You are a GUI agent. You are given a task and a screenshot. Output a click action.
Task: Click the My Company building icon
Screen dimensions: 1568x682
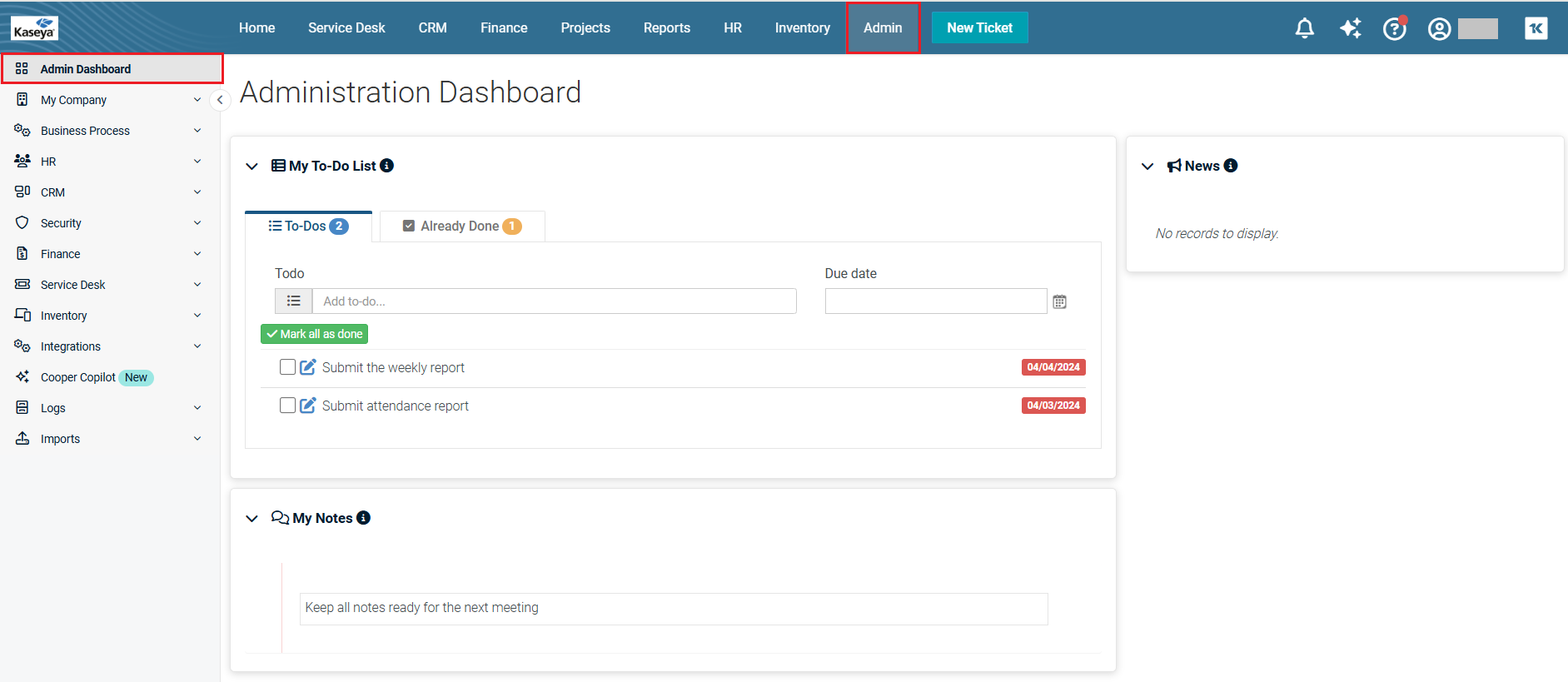(x=22, y=100)
